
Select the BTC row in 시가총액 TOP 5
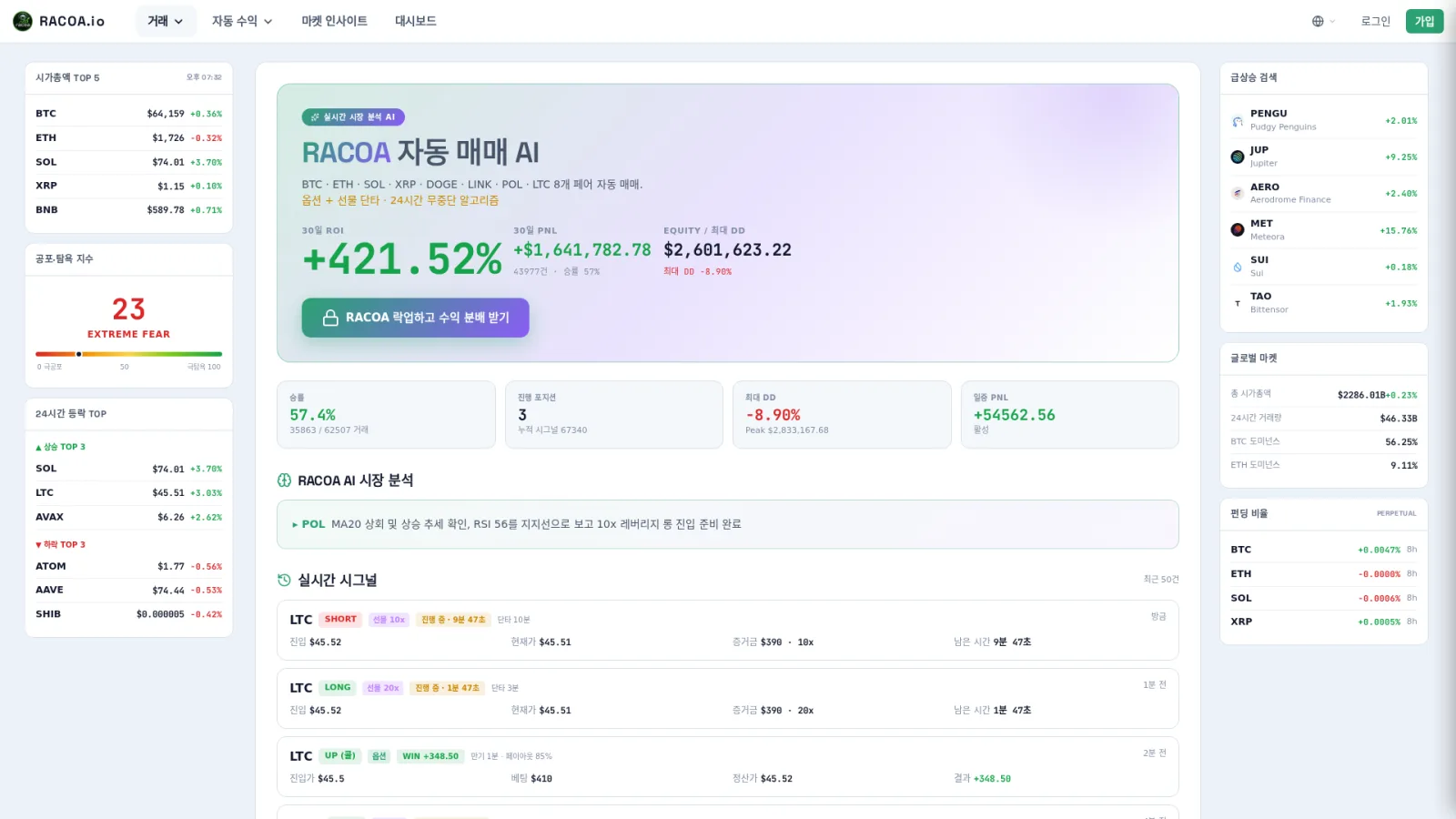coord(128,114)
